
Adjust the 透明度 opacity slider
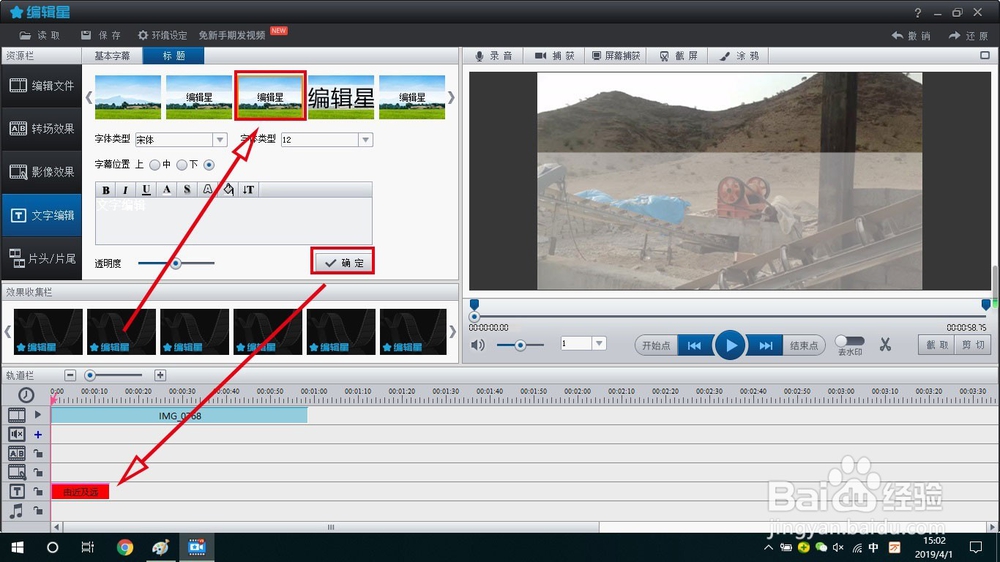point(176,263)
